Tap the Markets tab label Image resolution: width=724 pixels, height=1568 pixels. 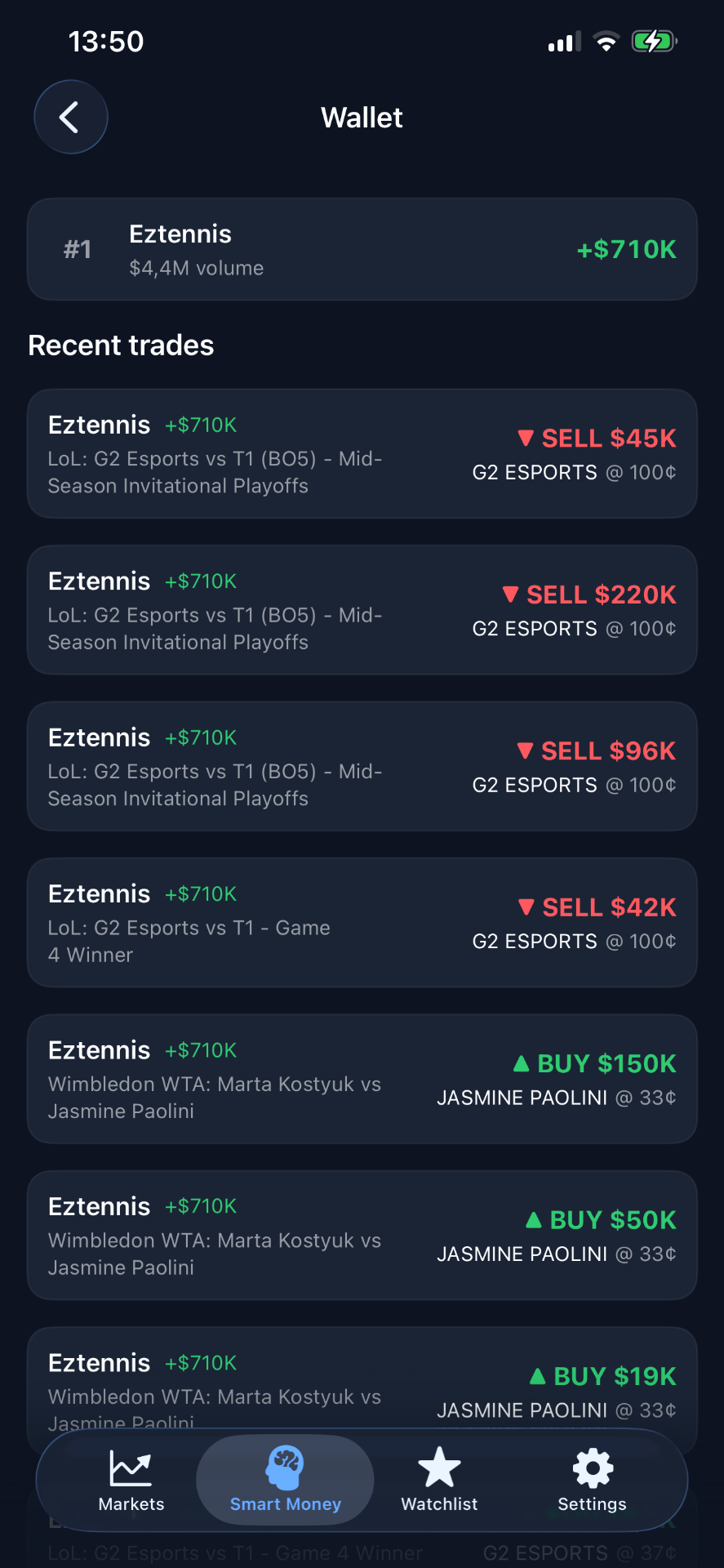click(x=131, y=1504)
